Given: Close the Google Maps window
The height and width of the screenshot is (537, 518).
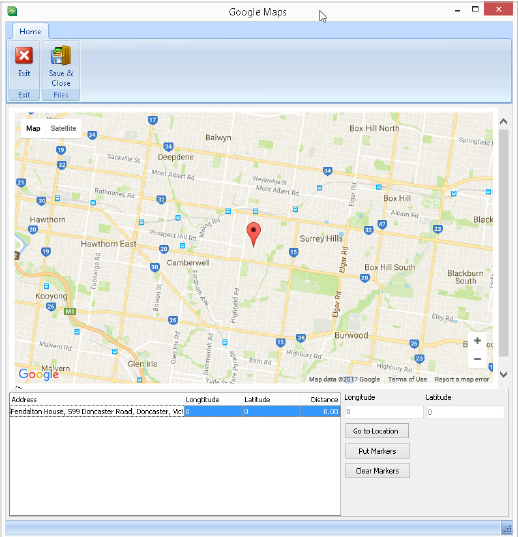Looking at the screenshot, I should coord(498,9).
